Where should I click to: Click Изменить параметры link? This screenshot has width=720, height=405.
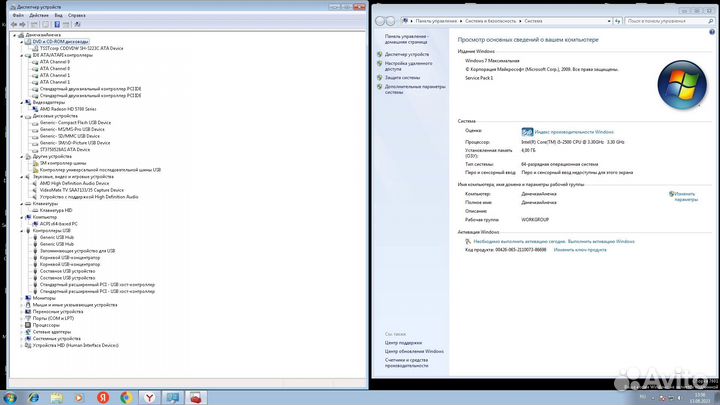(686, 197)
